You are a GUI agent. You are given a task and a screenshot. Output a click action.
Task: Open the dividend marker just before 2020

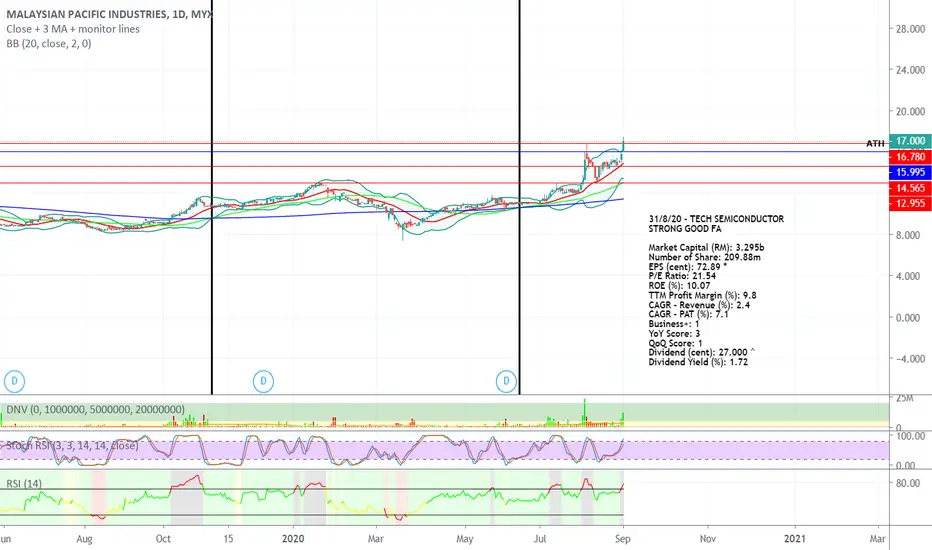263,381
